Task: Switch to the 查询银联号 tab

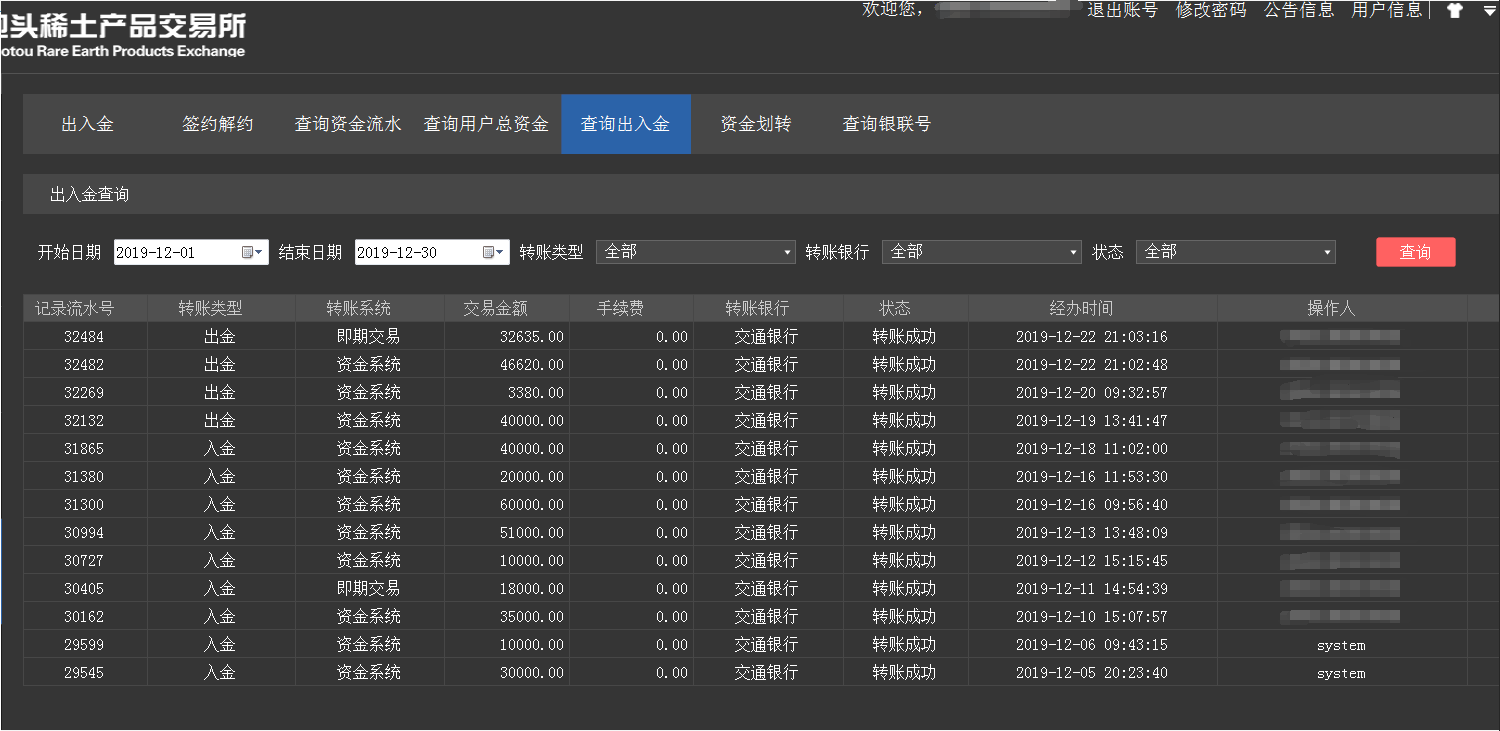Action: pyautogui.click(x=886, y=124)
